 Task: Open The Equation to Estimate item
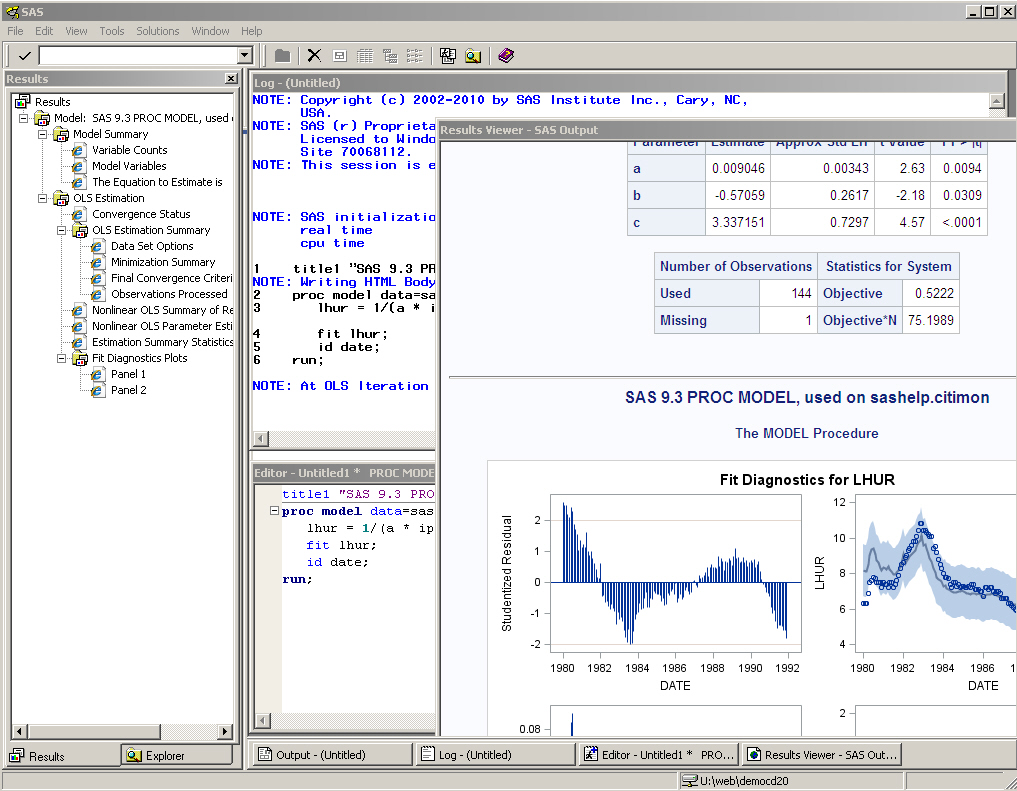tap(157, 182)
